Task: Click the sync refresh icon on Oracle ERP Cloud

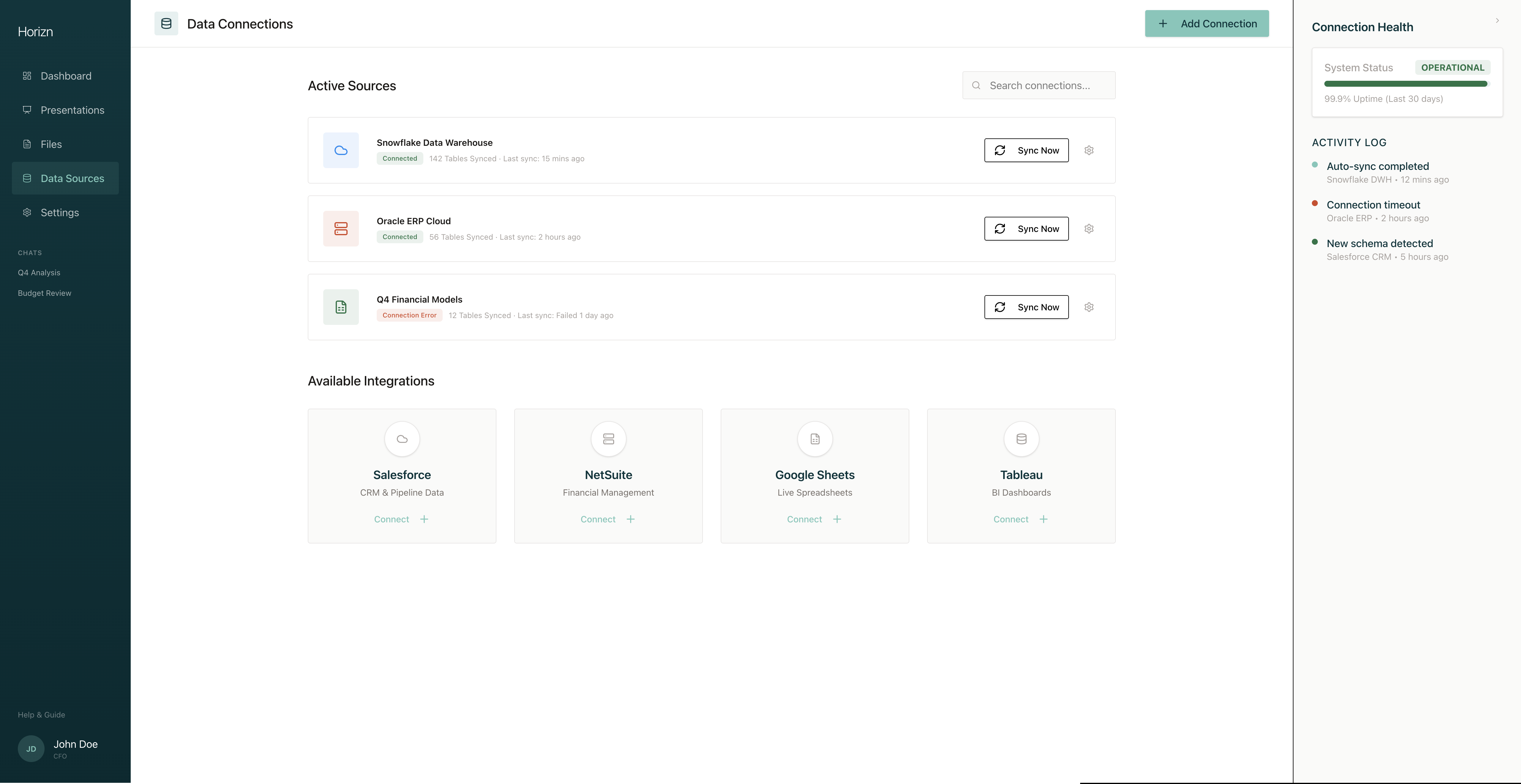Action: tap(1000, 228)
